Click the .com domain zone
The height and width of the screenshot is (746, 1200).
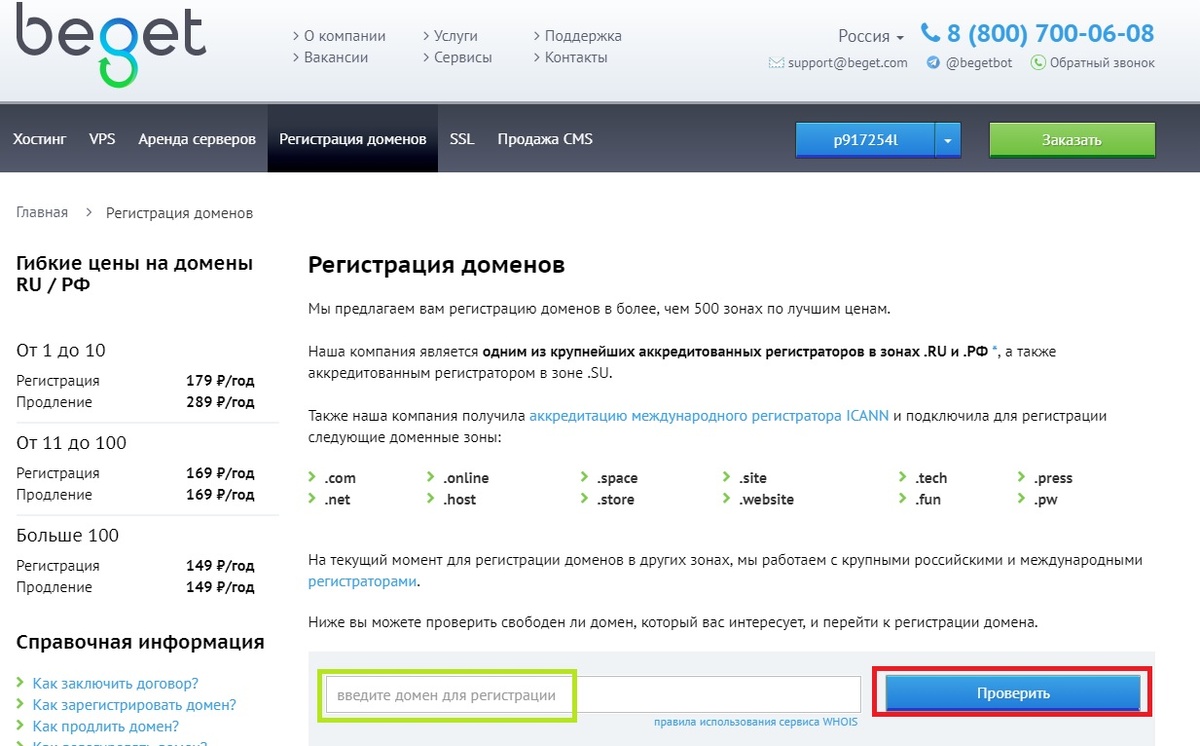(x=340, y=478)
